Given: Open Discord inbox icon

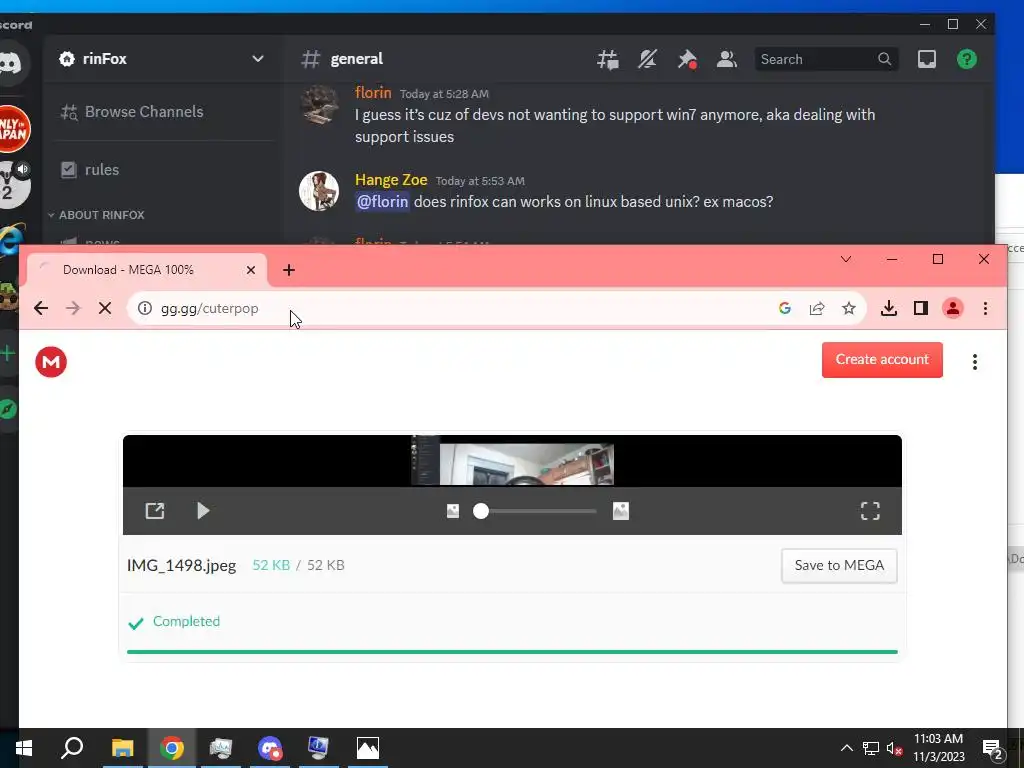Looking at the screenshot, I should coord(927,59).
